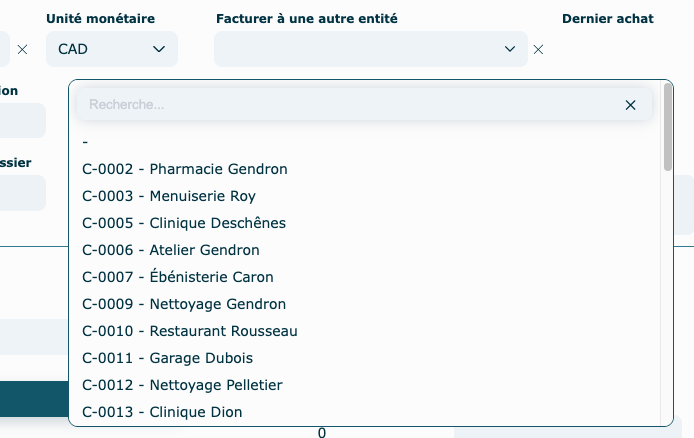The height and width of the screenshot is (438, 694).
Task: Click the dark teal bar at left
Action: coord(33,398)
